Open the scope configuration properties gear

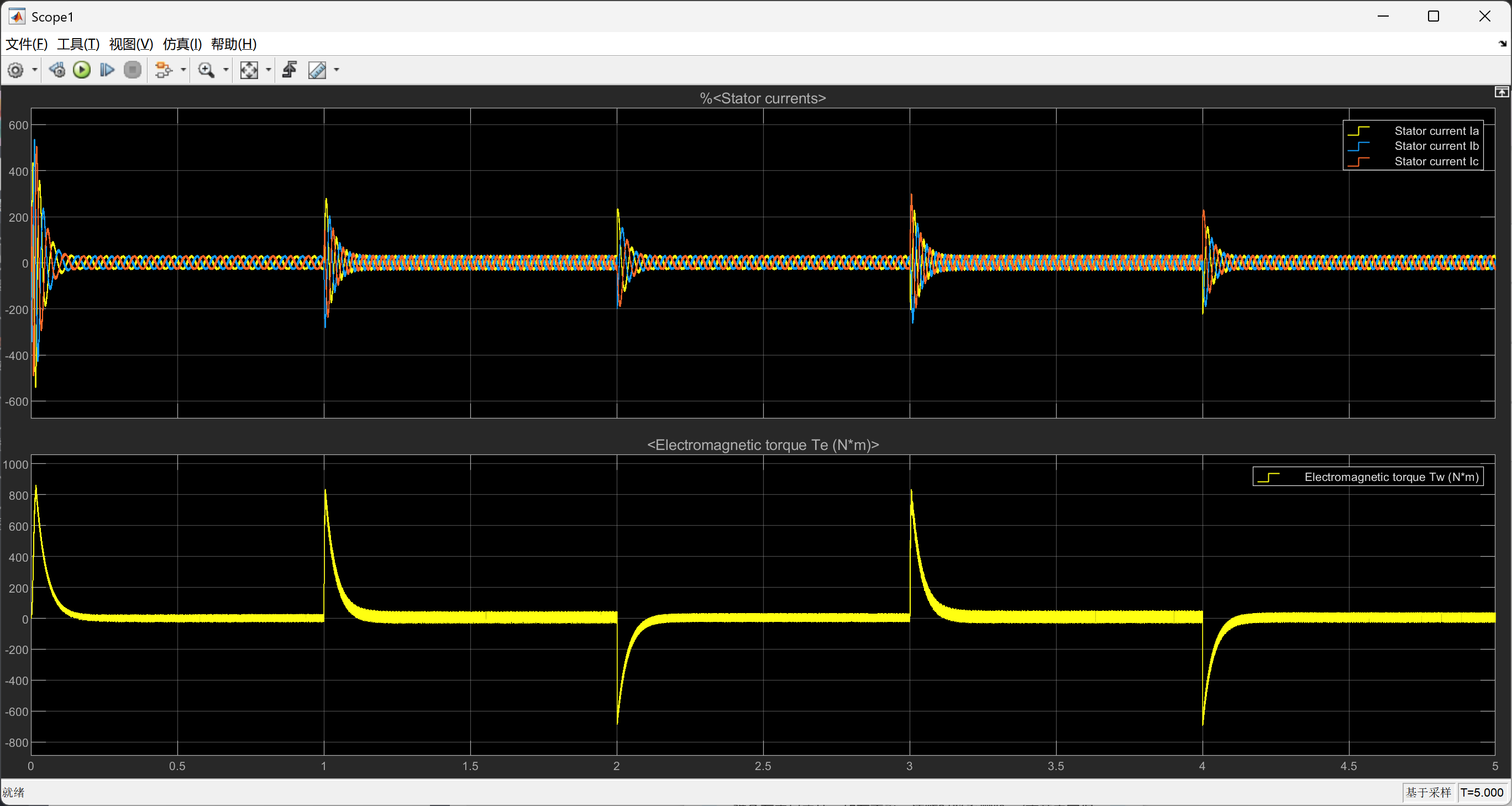click(x=16, y=70)
